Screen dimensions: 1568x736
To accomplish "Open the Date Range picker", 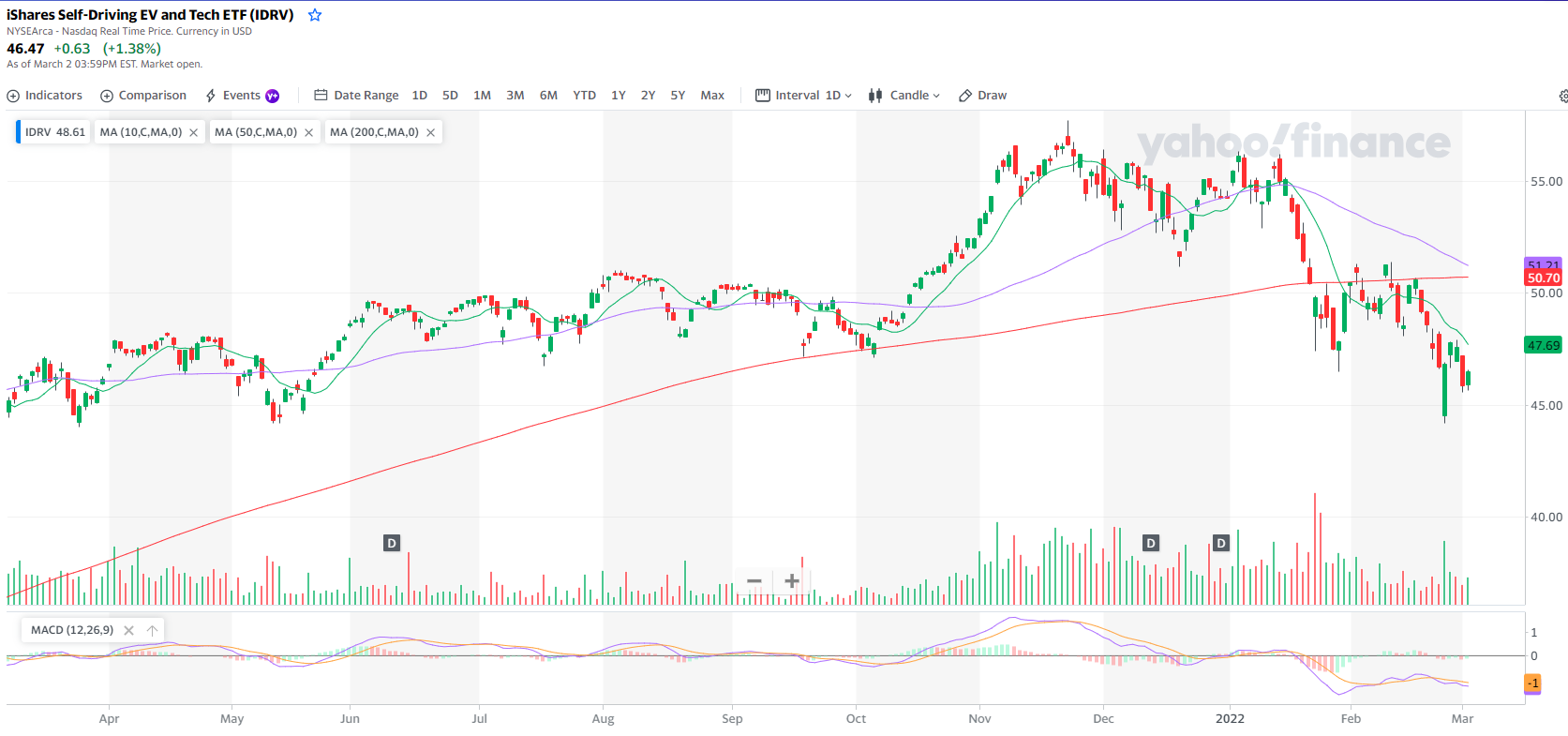I will click(356, 96).
